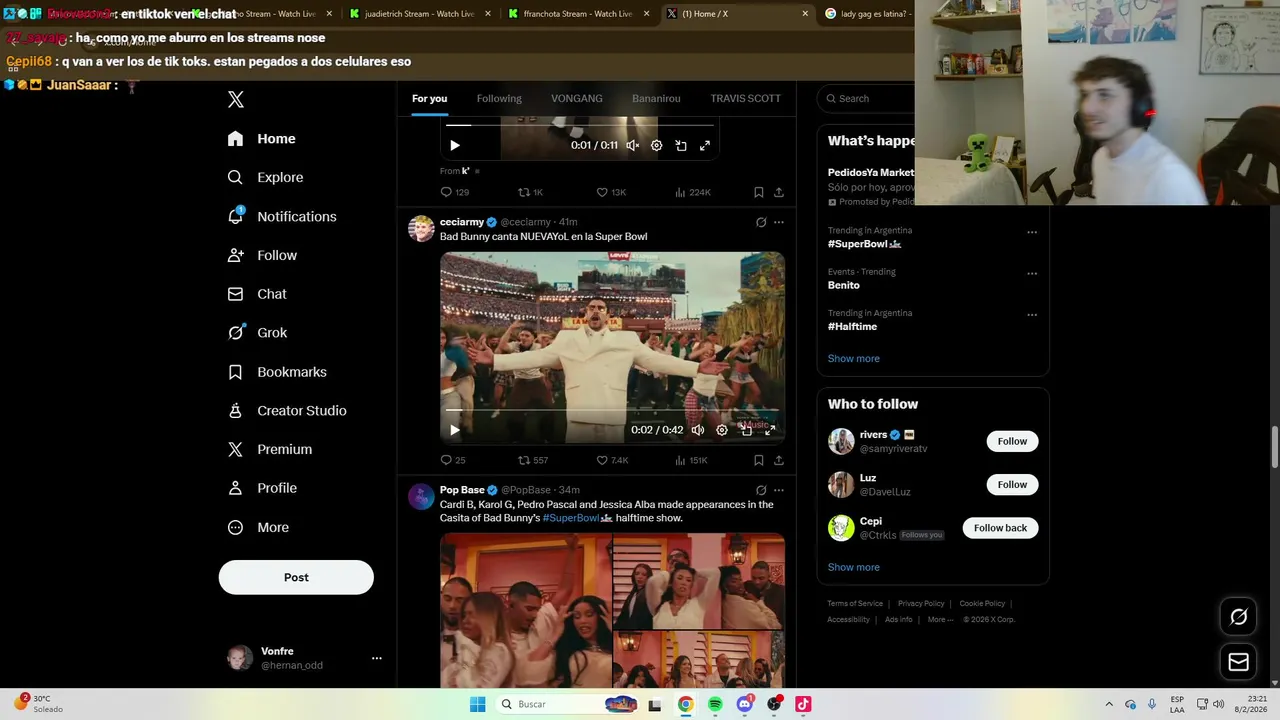Like ceciarmy post with 7.4K likes
The width and height of the screenshot is (1280, 720).
(x=612, y=460)
